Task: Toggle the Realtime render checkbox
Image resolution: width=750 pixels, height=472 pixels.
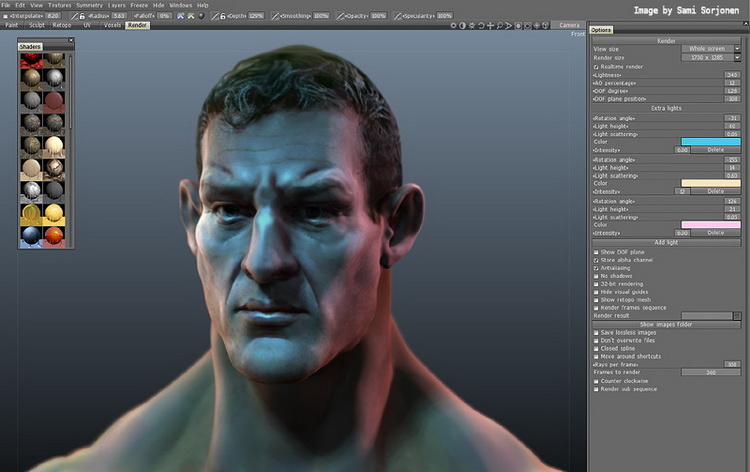Action: click(596, 66)
